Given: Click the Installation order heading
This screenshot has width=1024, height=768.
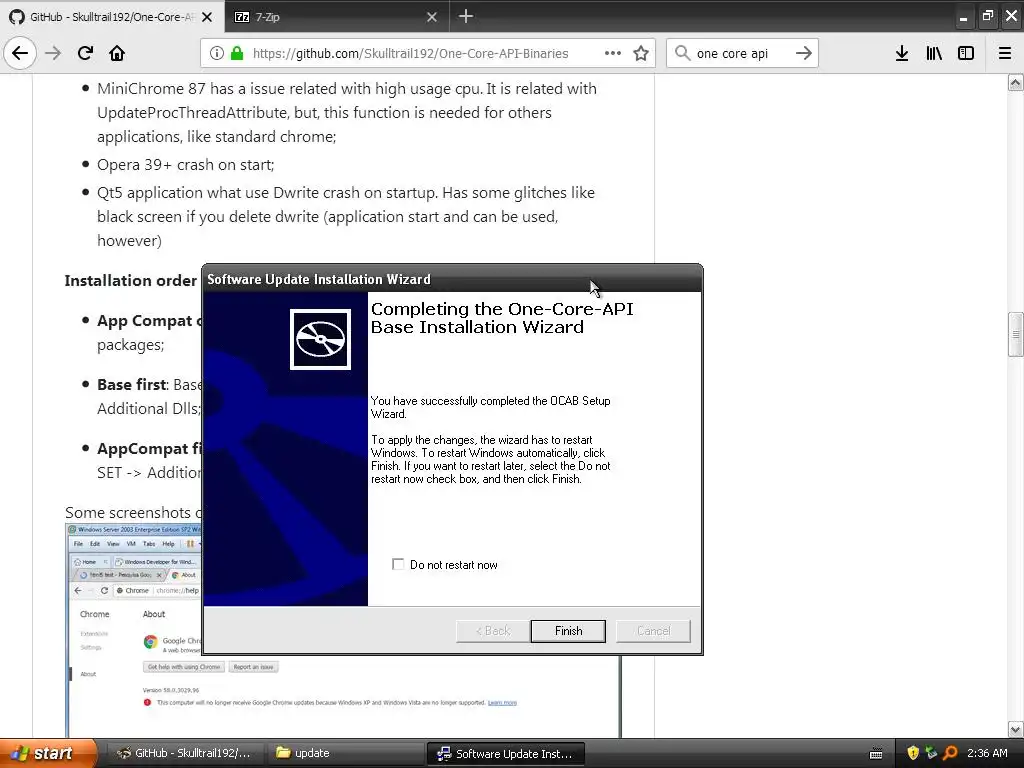Looking at the screenshot, I should [x=131, y=281].
